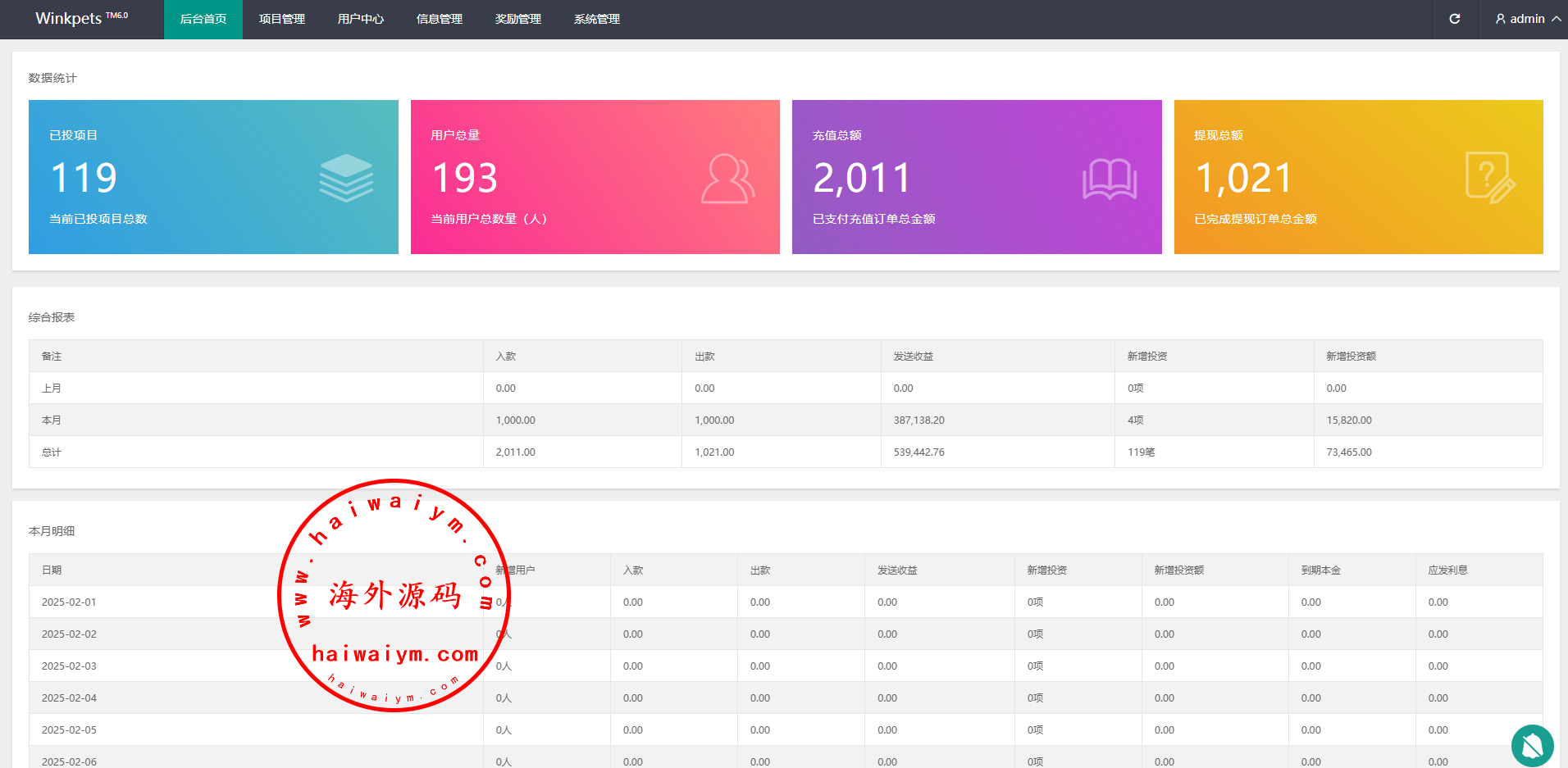The height and width of the screenshot is (768, 1568).
Task: Click the question-edit icon on orange card
Action: click(1490, 178)
